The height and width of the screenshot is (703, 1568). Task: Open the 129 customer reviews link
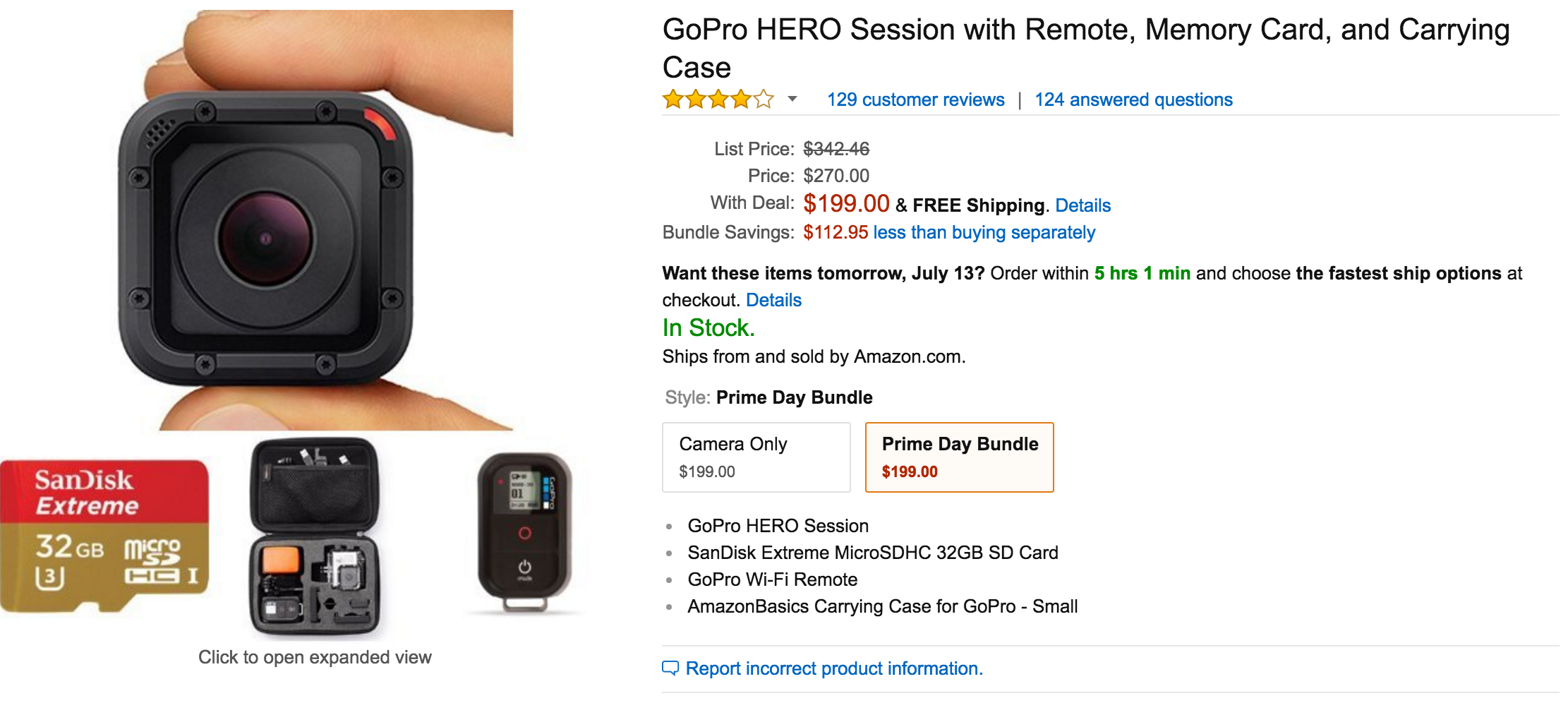(x=915, y=100)
